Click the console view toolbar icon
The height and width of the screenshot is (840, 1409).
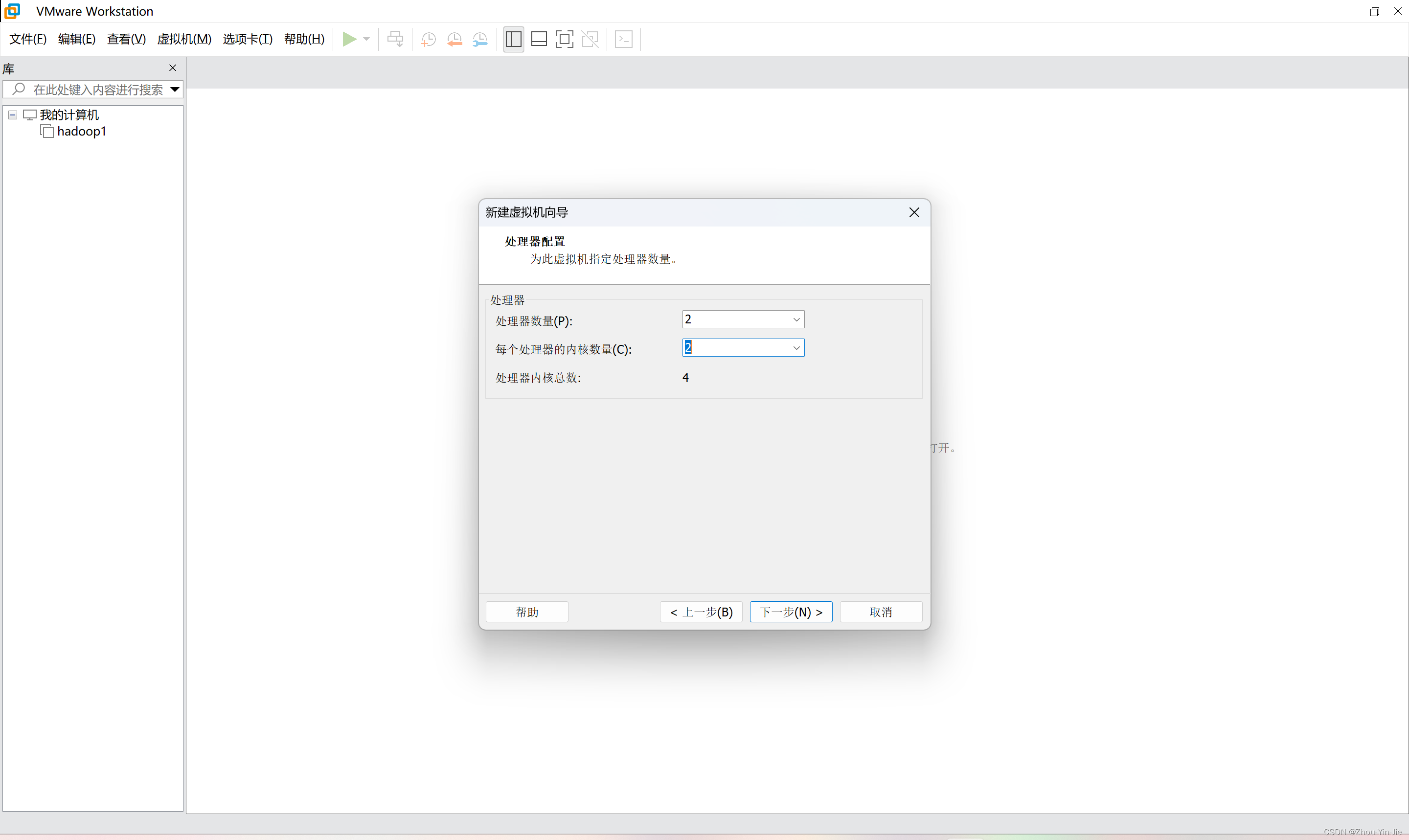click(x=624, y=39)
